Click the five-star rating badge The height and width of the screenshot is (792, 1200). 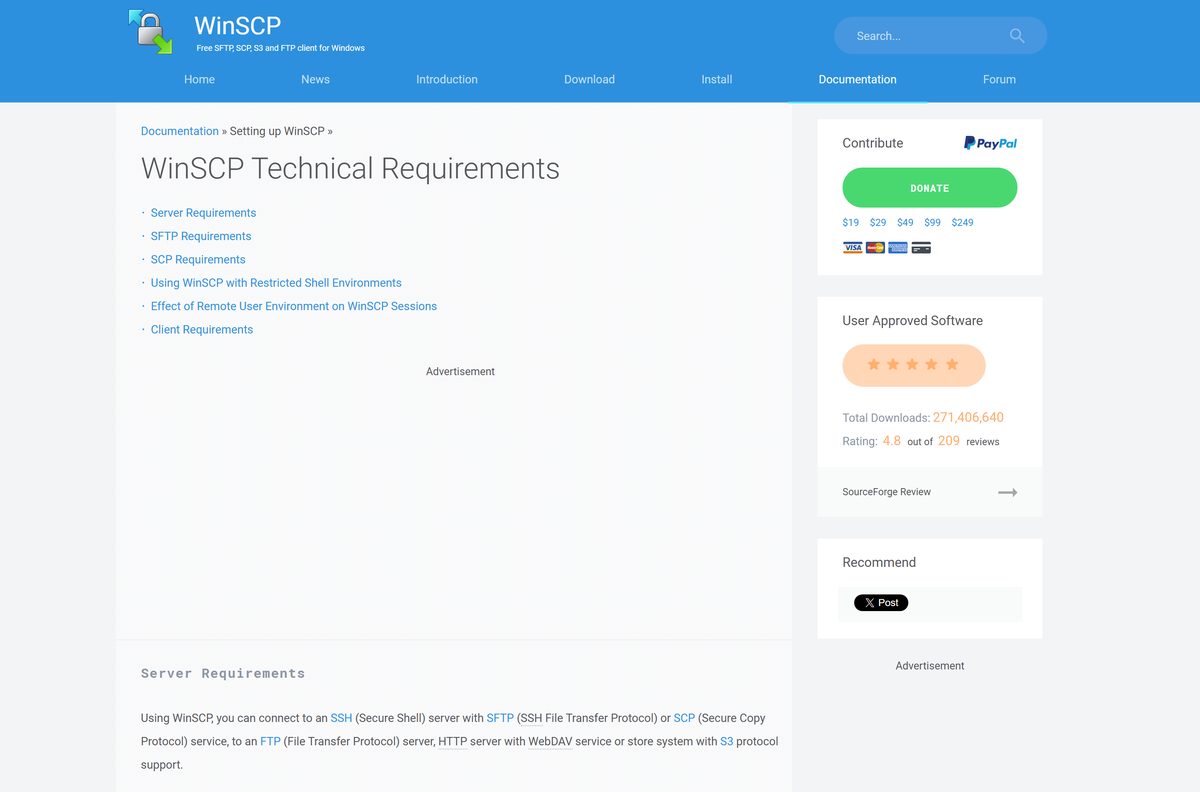(914, 365)
